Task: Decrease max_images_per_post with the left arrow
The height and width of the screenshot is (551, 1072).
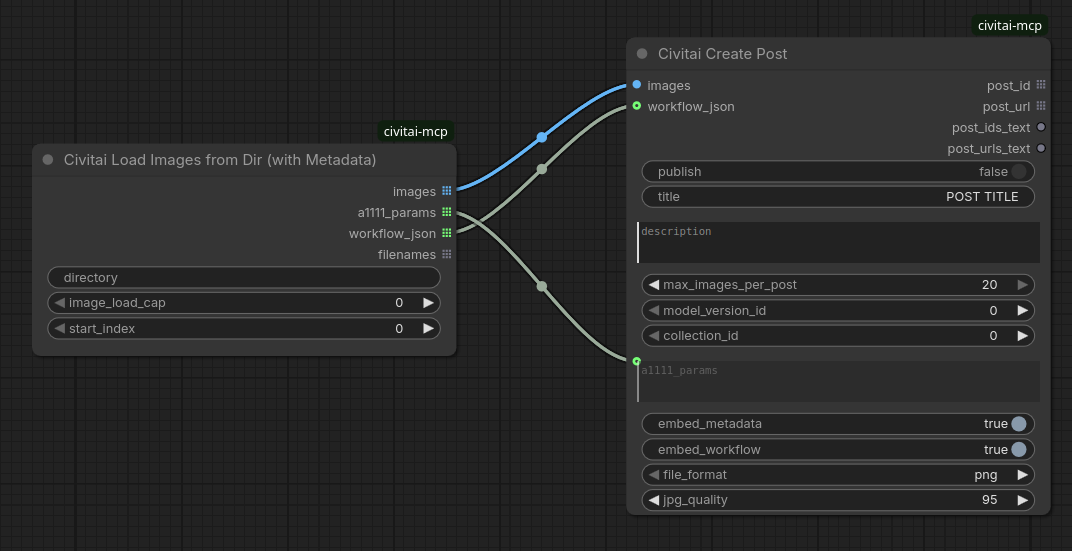Action: (654, 285)
